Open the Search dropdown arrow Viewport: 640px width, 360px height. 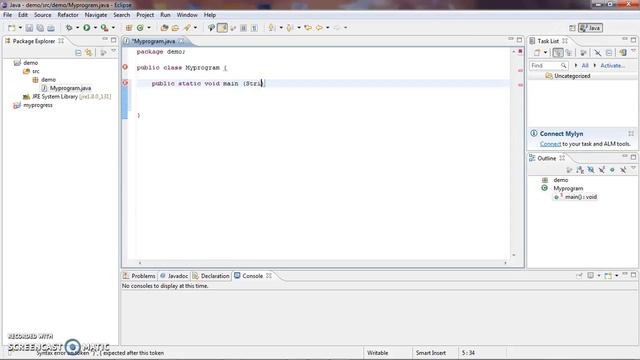[195, 28]
